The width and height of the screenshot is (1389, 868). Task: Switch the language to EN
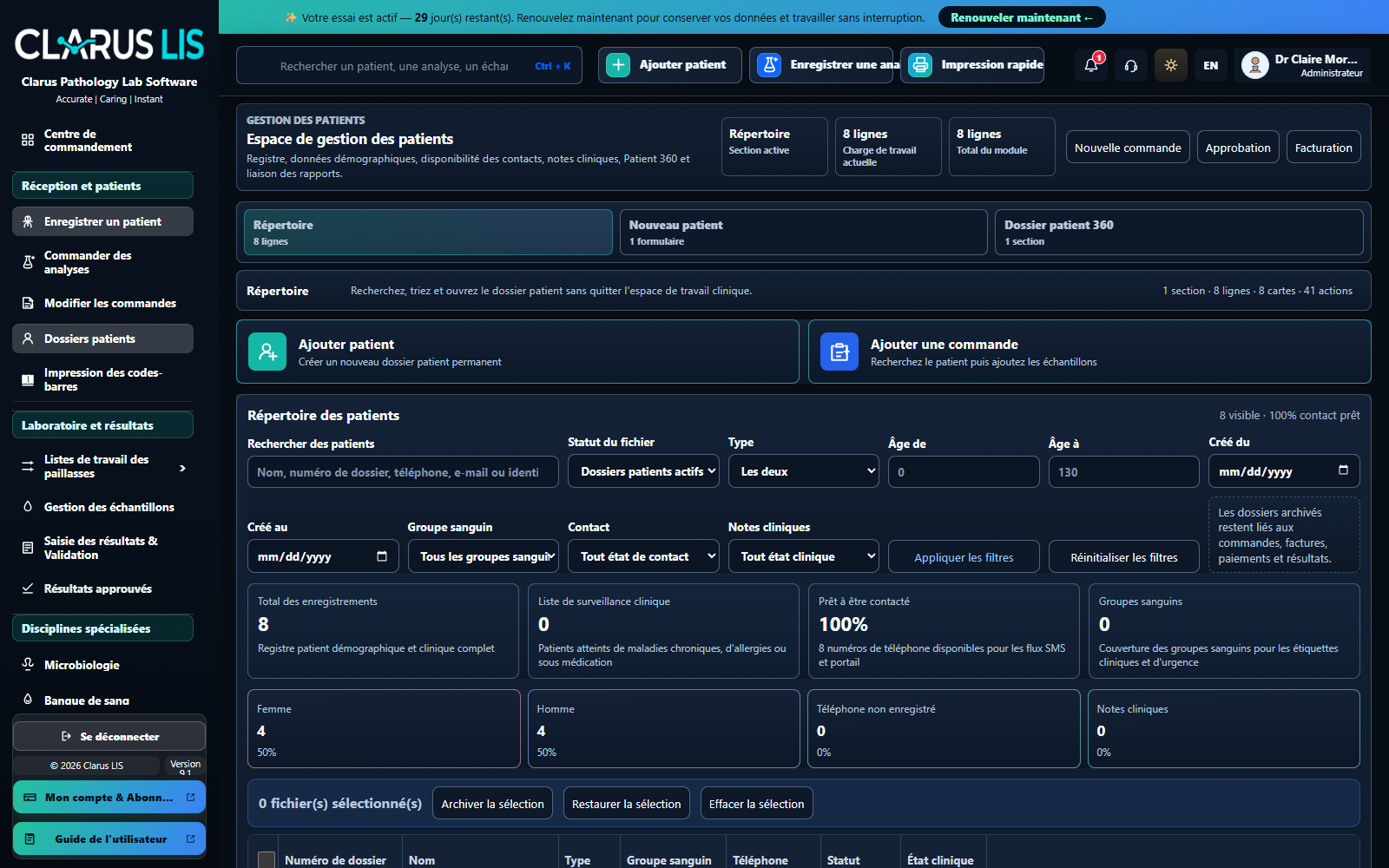tap(1211, 65)
